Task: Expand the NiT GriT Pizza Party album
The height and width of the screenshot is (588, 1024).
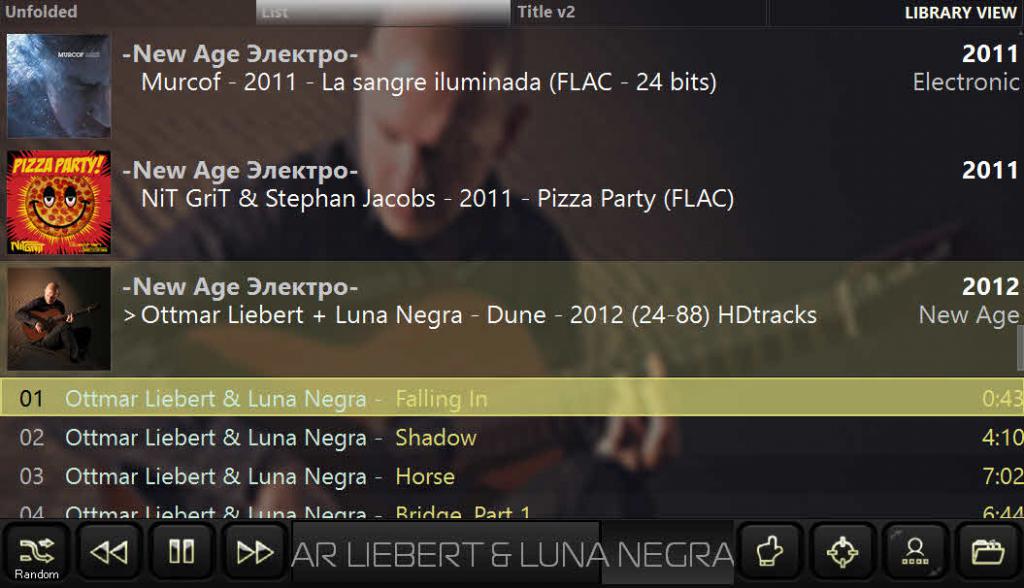Action: (x=512, y=203)
